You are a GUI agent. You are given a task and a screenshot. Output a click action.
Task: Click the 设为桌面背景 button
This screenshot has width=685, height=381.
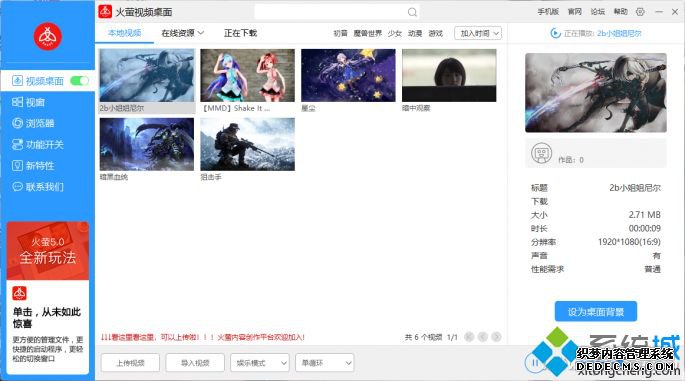click(595, 312)
